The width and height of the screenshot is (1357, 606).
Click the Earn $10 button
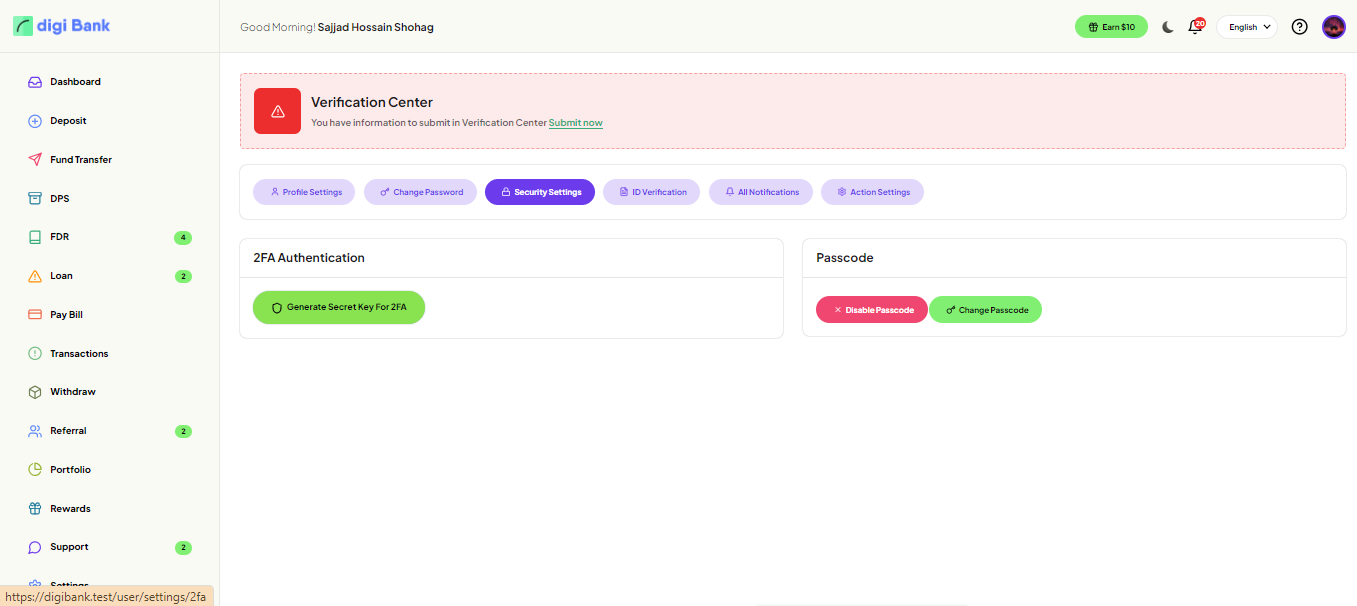(x=1111, y=27)
